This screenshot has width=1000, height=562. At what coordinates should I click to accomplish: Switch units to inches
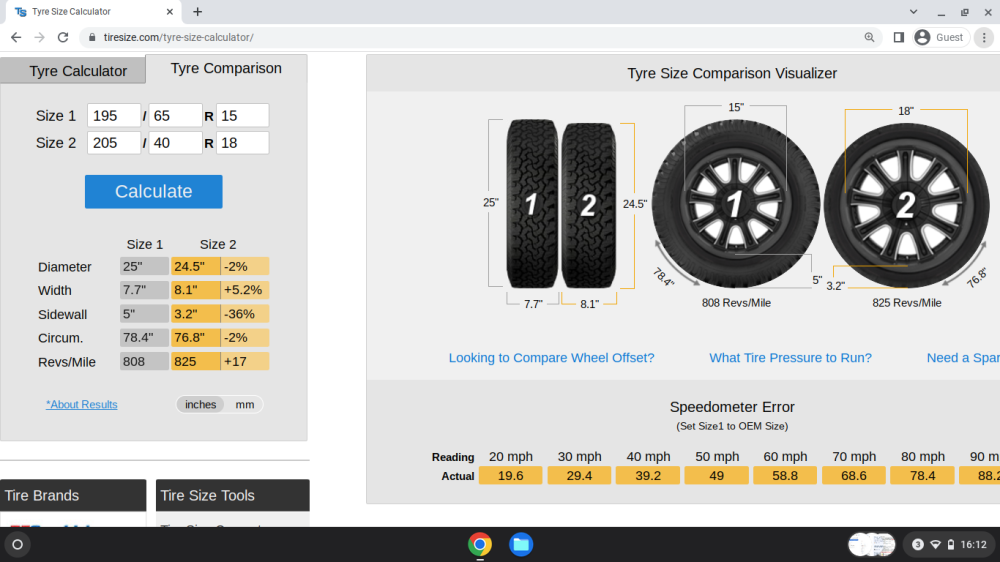200,404
